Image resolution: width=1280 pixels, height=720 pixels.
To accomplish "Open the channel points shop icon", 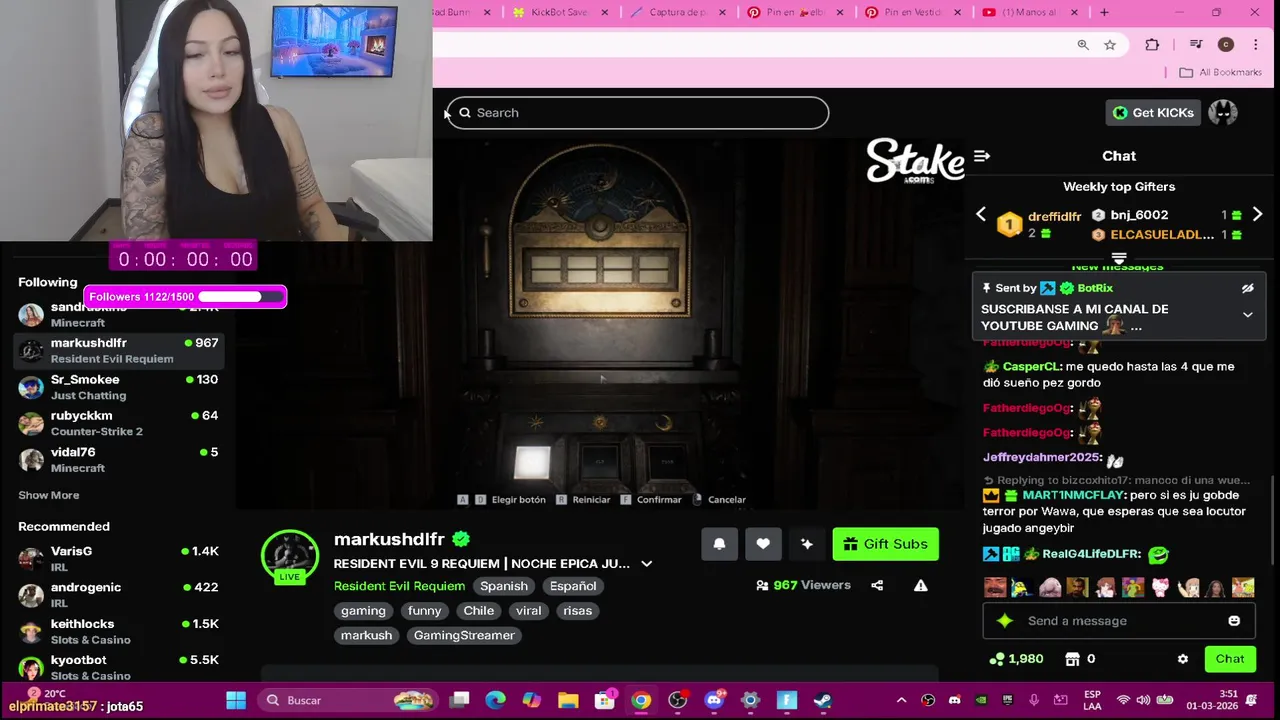I will click(1072, 659).
